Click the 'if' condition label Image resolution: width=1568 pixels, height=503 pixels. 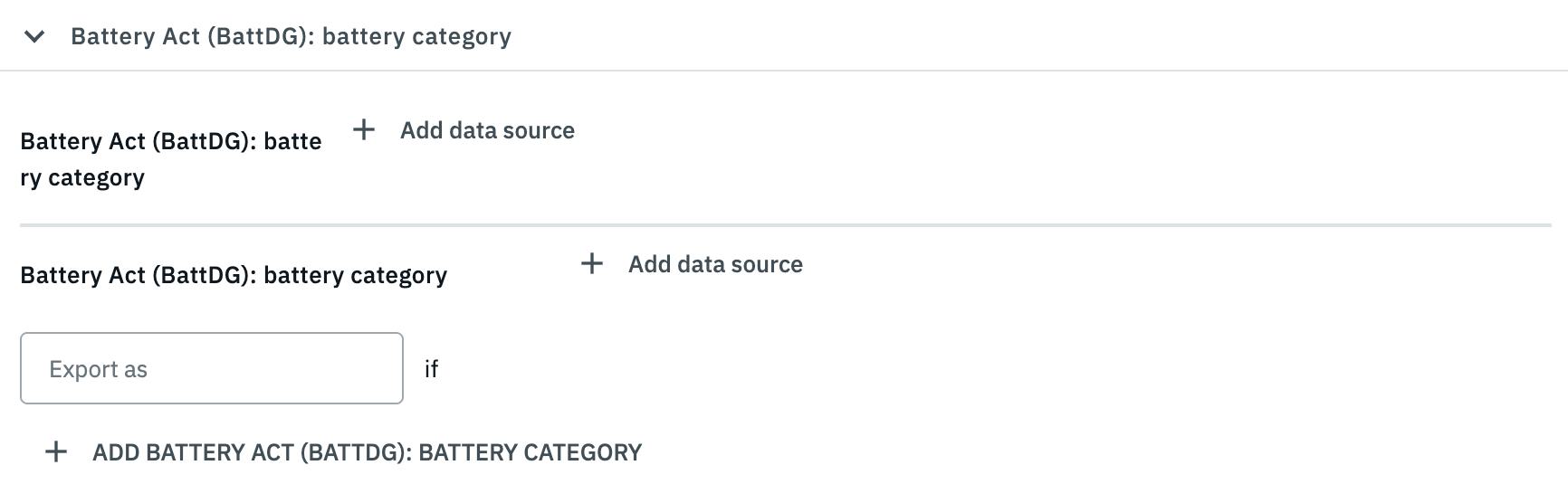tap(431, 369)
